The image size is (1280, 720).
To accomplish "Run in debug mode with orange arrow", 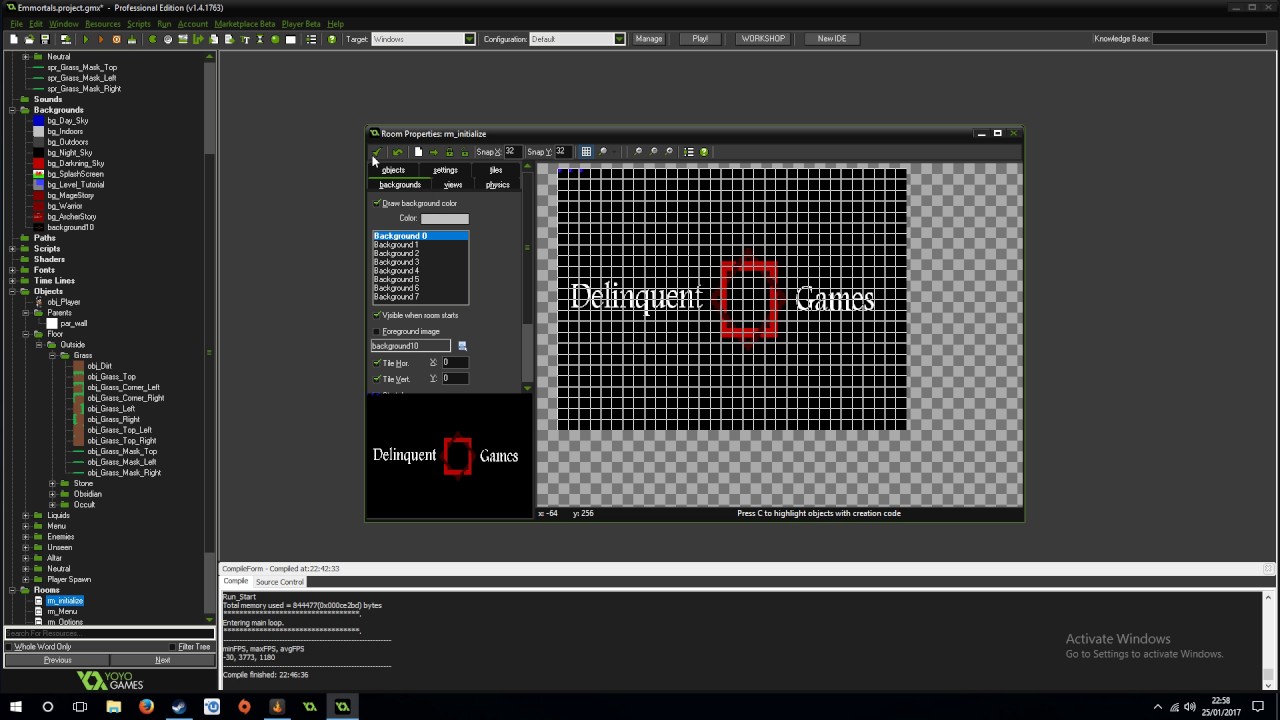I will [x=101, y=39].
